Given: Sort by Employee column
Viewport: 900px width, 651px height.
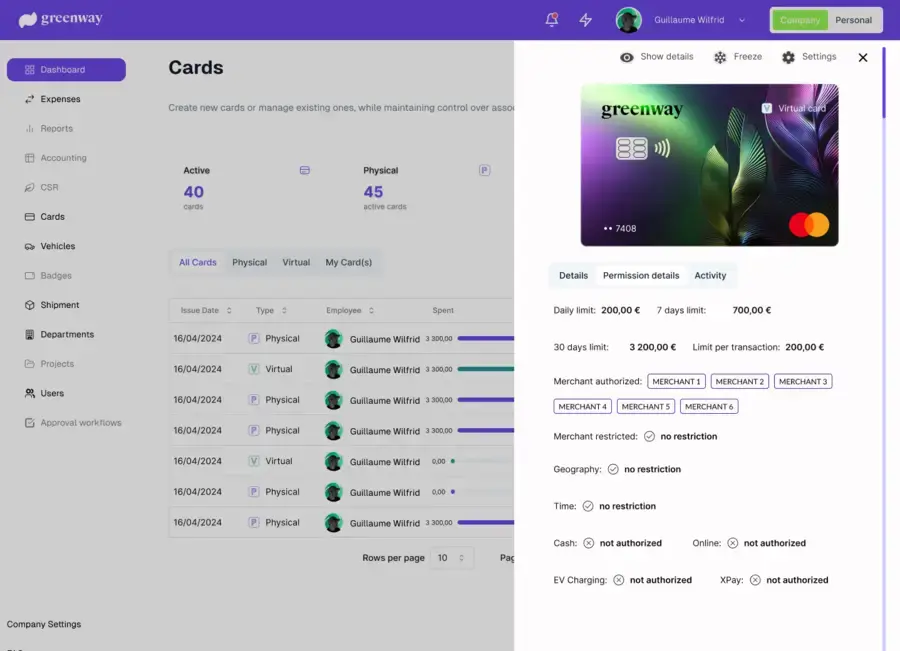Looking at the screenshot, I should pyautogui.click(x=350, y=310).
